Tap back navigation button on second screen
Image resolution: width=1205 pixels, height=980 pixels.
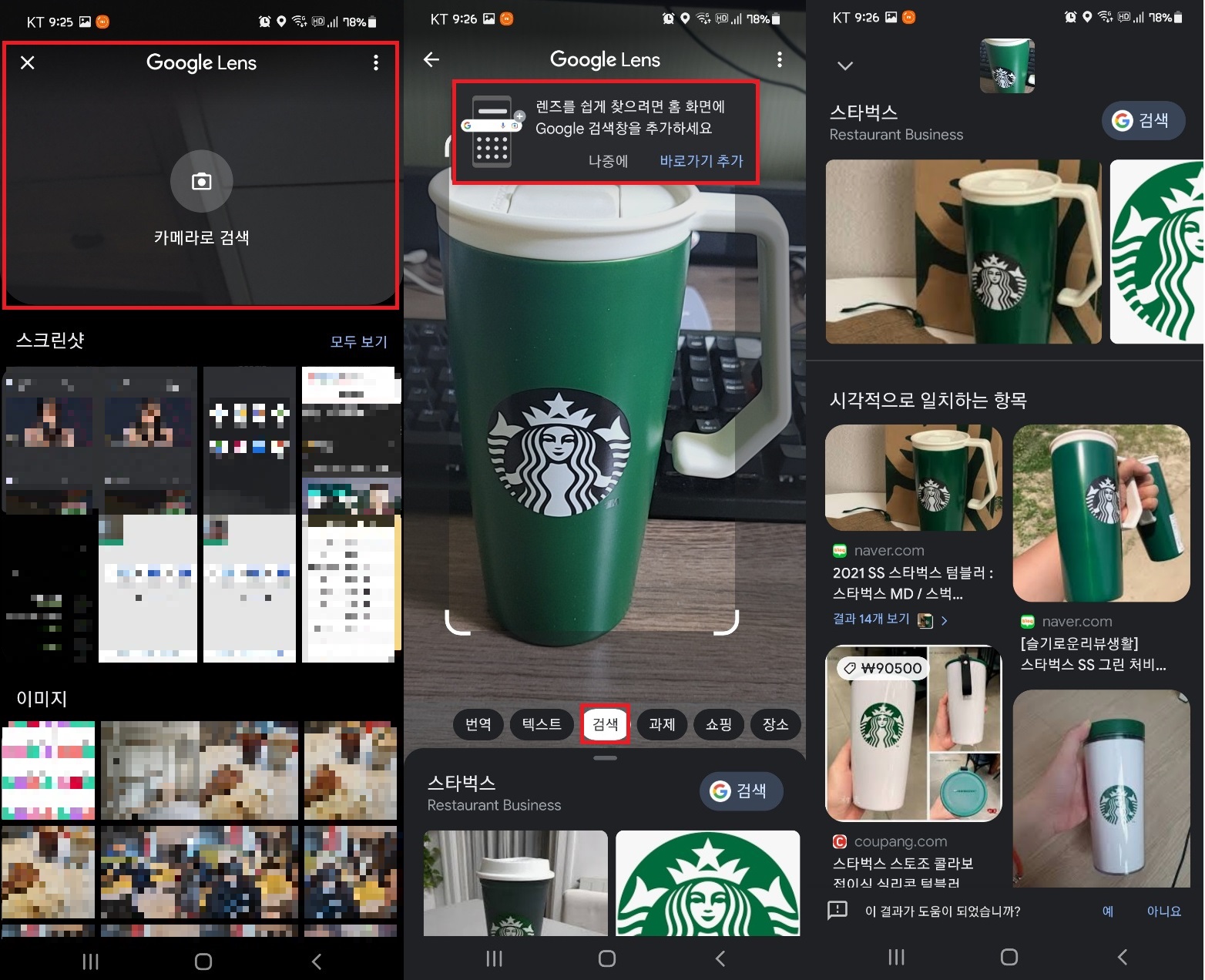720,958
